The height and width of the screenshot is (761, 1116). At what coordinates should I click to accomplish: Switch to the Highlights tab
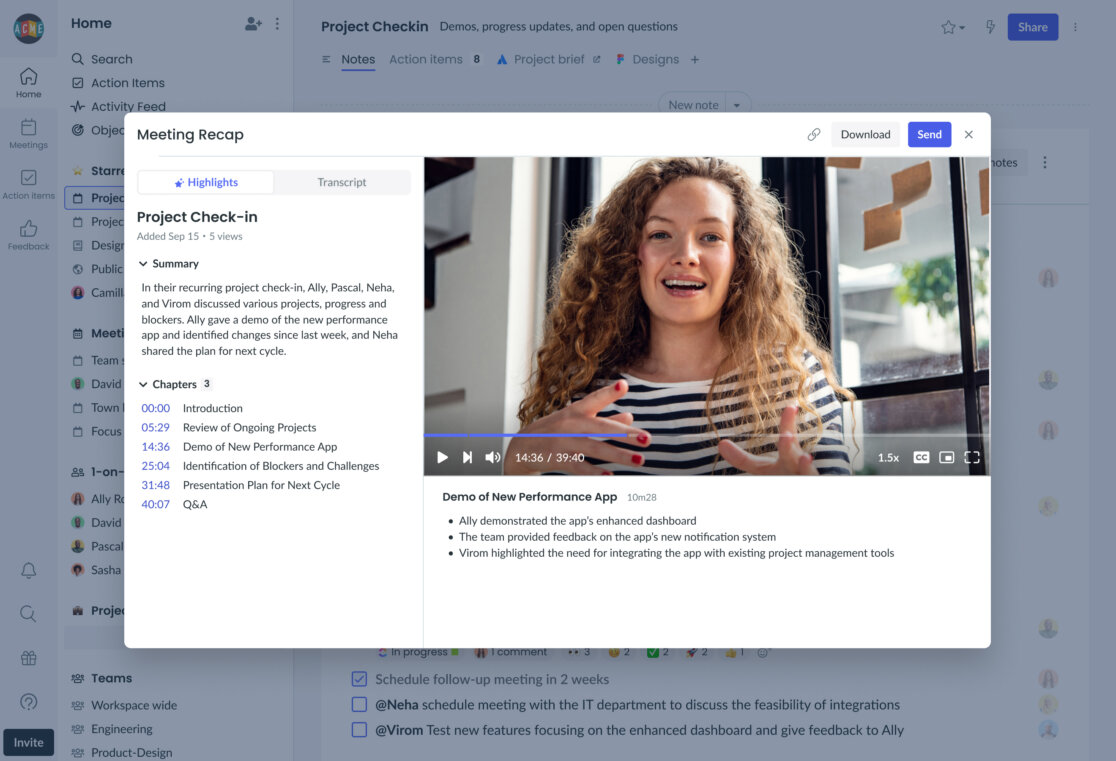tap(206, 182)
